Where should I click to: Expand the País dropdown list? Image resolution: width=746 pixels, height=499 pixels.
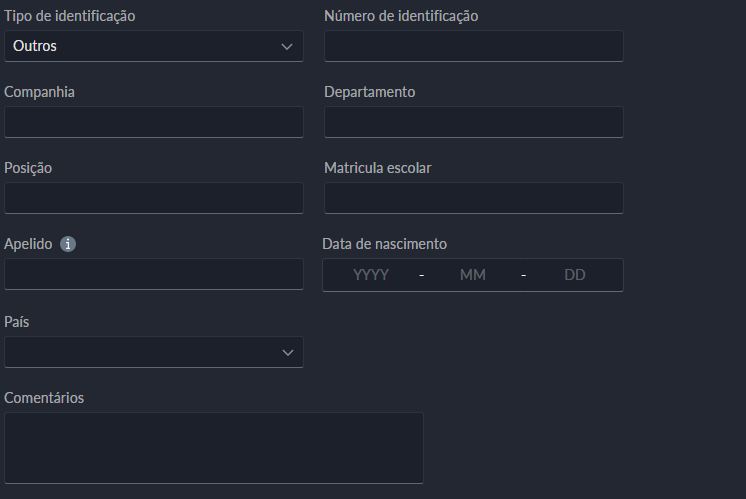pos(154,352)
